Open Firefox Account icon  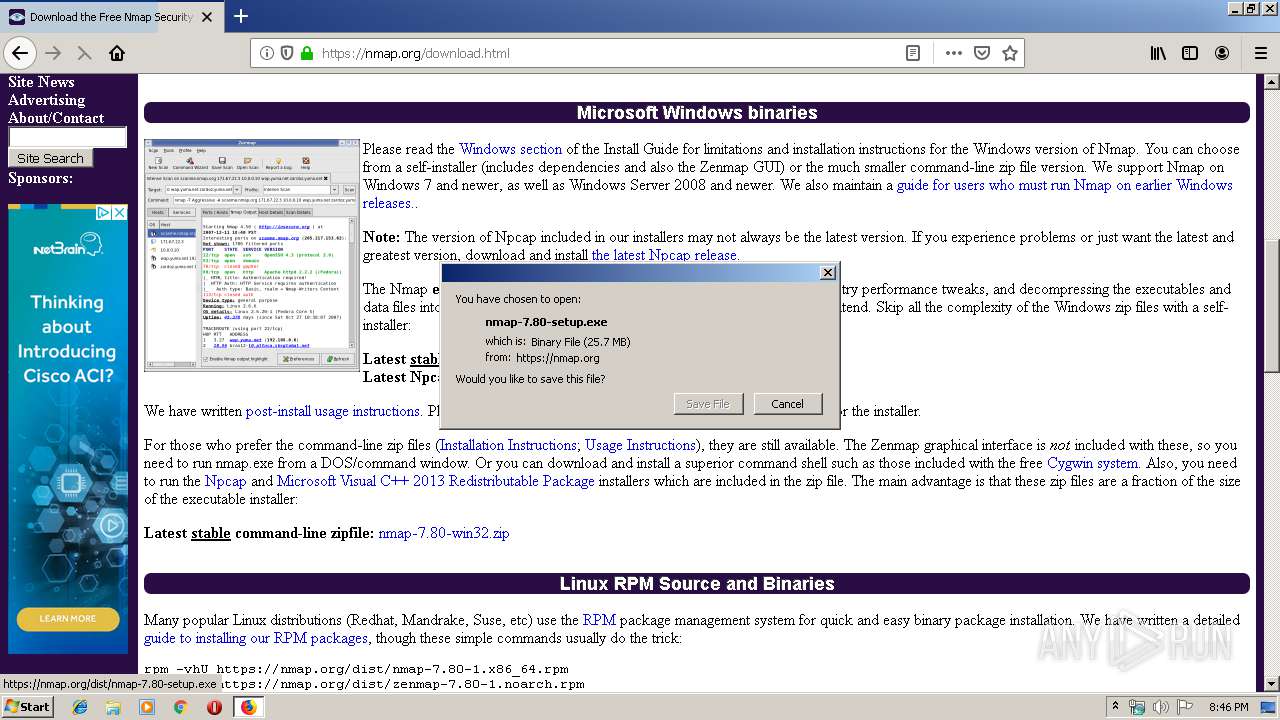coord(1222,53)
